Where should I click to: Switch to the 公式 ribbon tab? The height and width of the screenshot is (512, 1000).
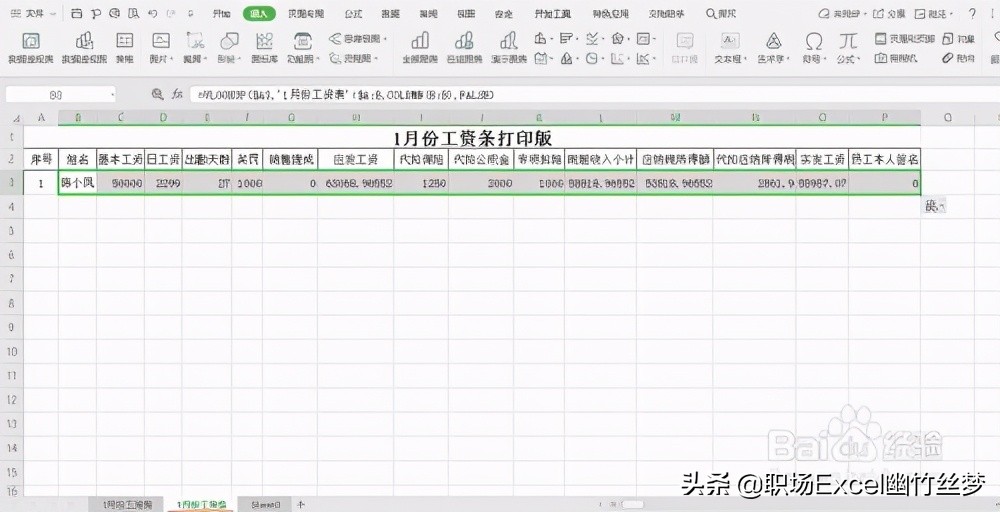pos(353,15)
